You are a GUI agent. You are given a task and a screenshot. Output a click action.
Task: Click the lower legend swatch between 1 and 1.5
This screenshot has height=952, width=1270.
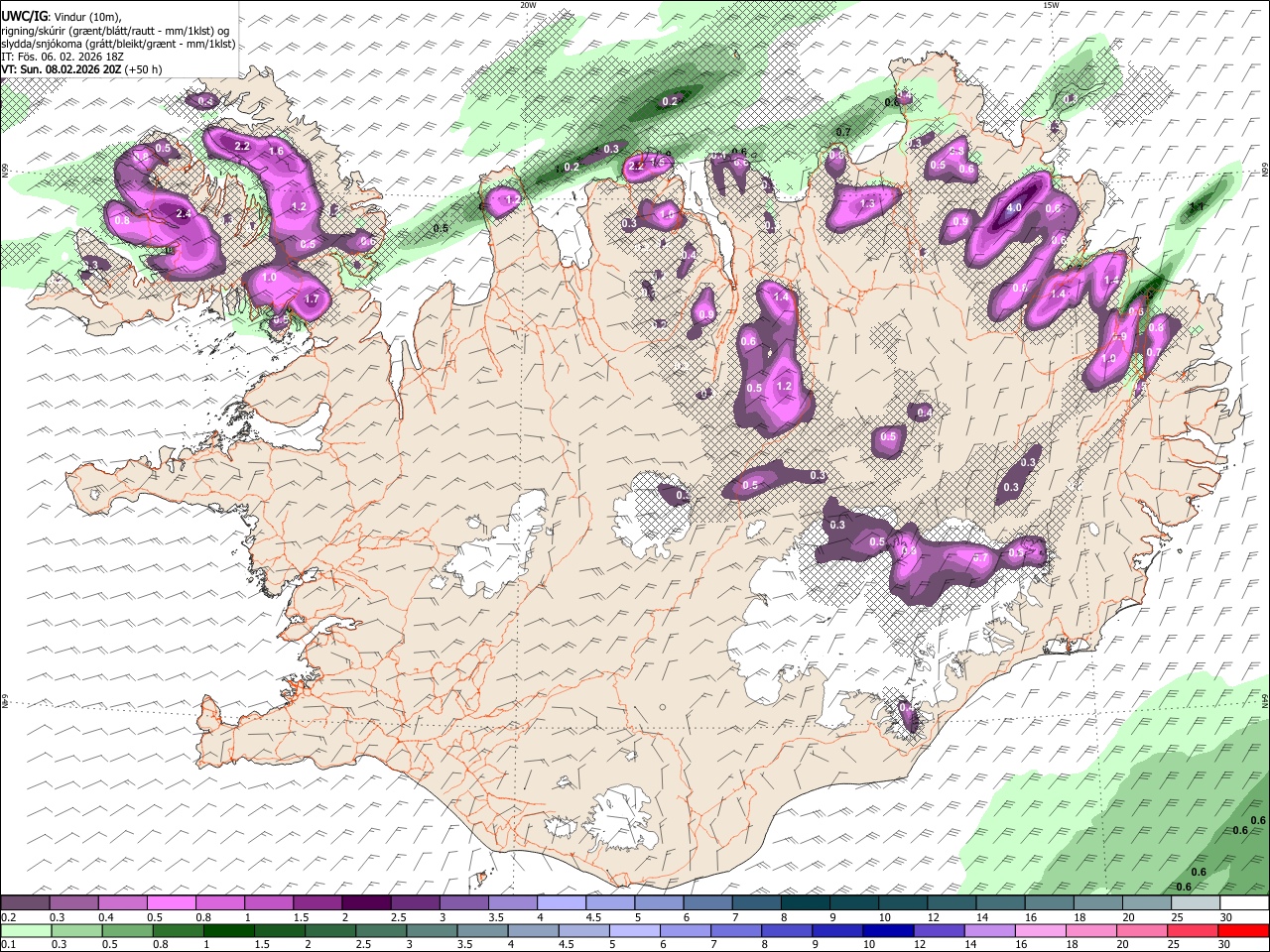click(x=228, y=931)
